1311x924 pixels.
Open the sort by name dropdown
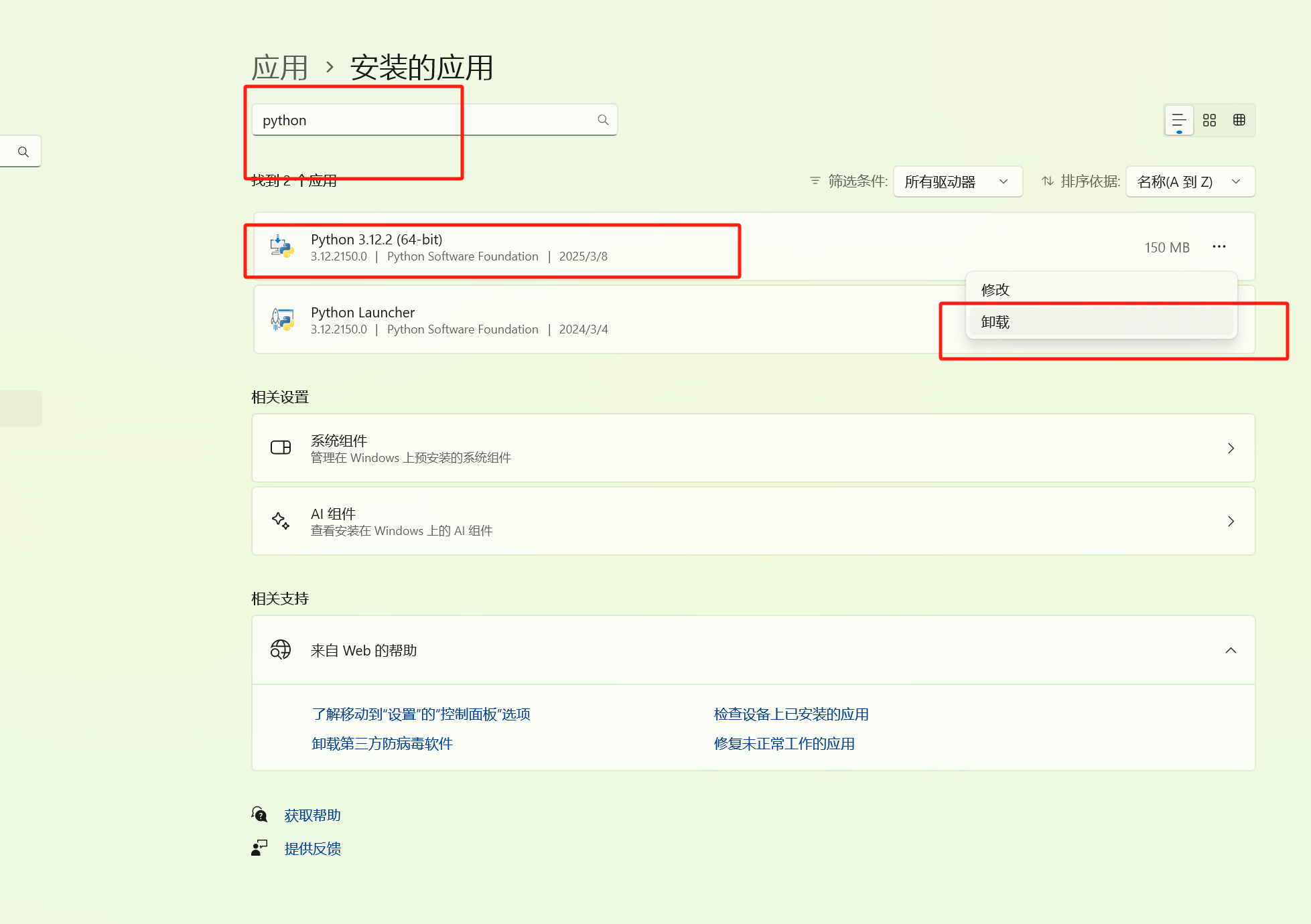click(x=1190, y=181)
